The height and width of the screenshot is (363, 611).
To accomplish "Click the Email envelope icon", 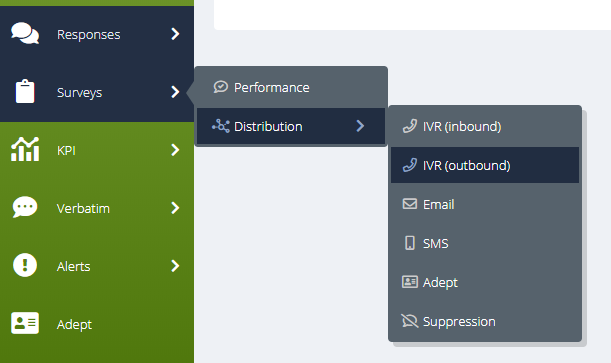I will click(410, 204).
